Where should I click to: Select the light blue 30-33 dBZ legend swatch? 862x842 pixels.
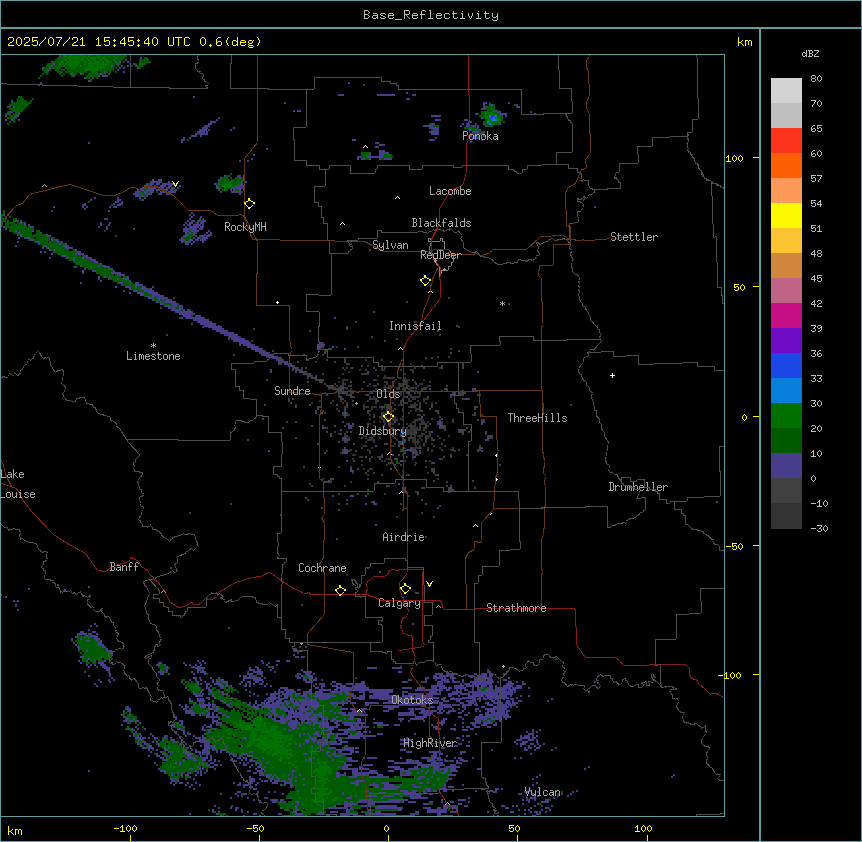pos(786,391)
